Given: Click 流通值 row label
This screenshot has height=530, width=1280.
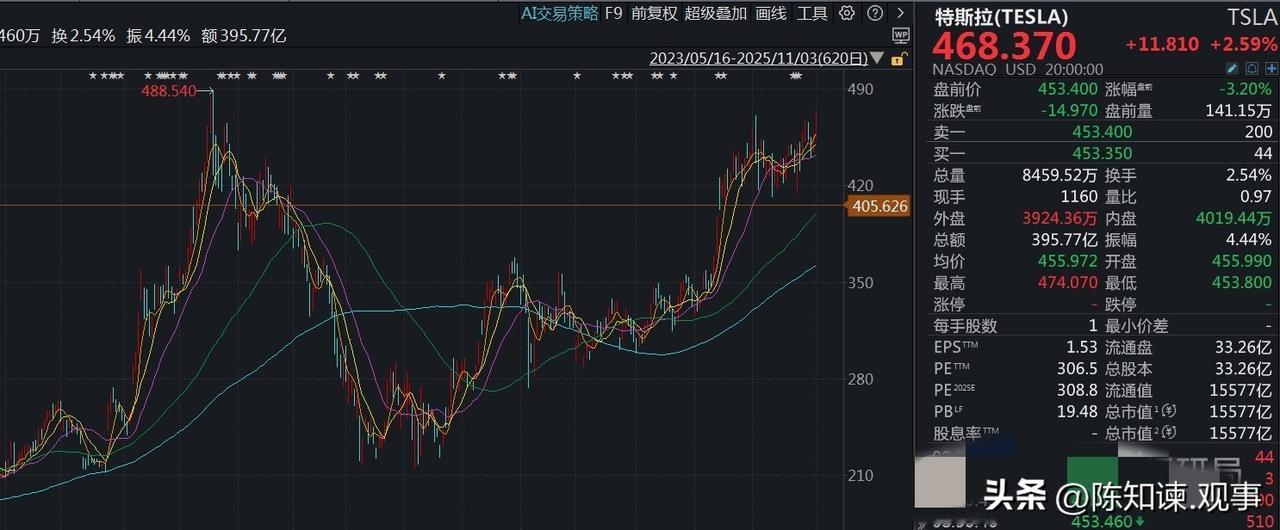Looking at the screenshot, I should coord(1127,391).
